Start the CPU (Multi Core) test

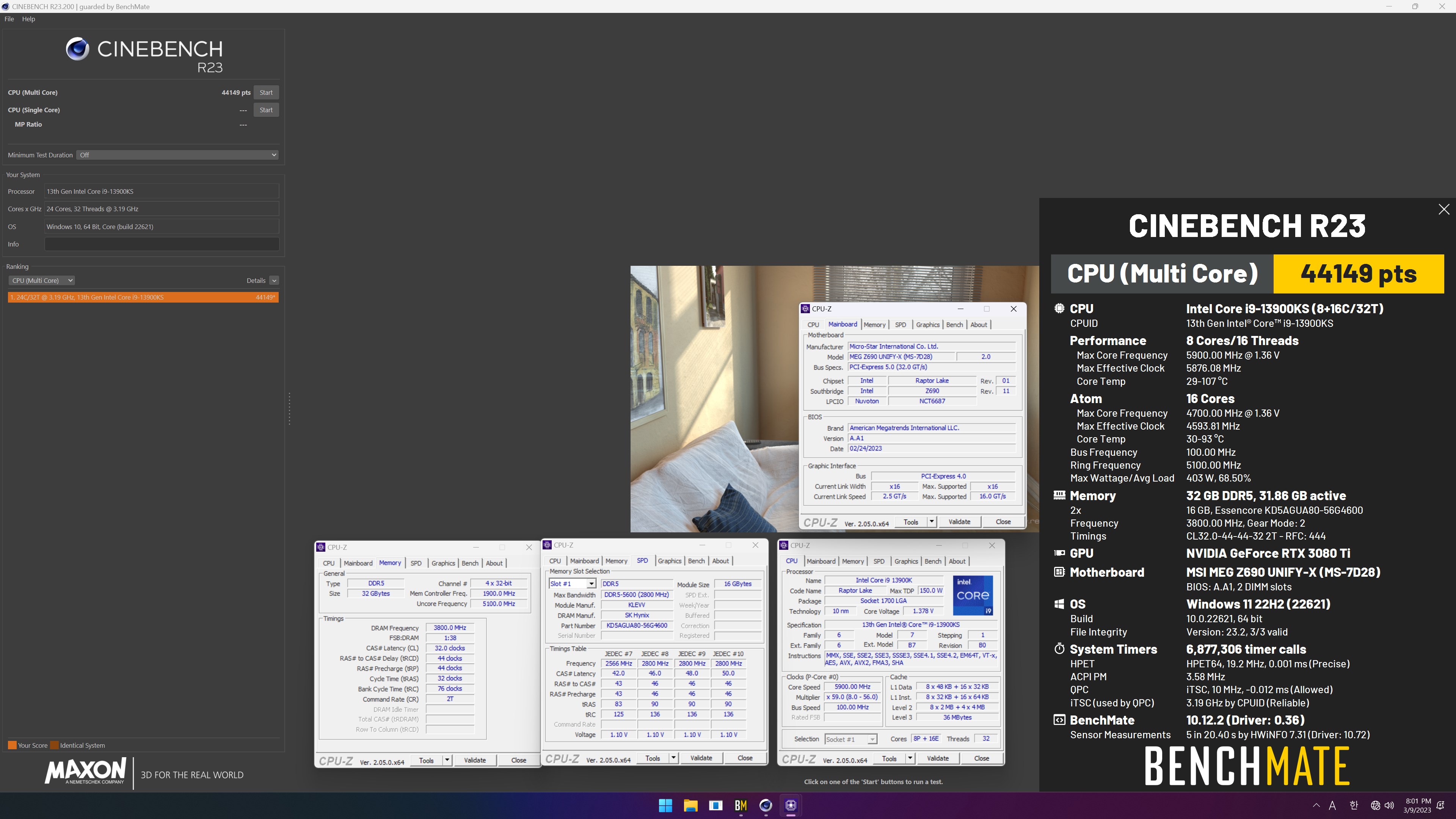coord(266,93)
